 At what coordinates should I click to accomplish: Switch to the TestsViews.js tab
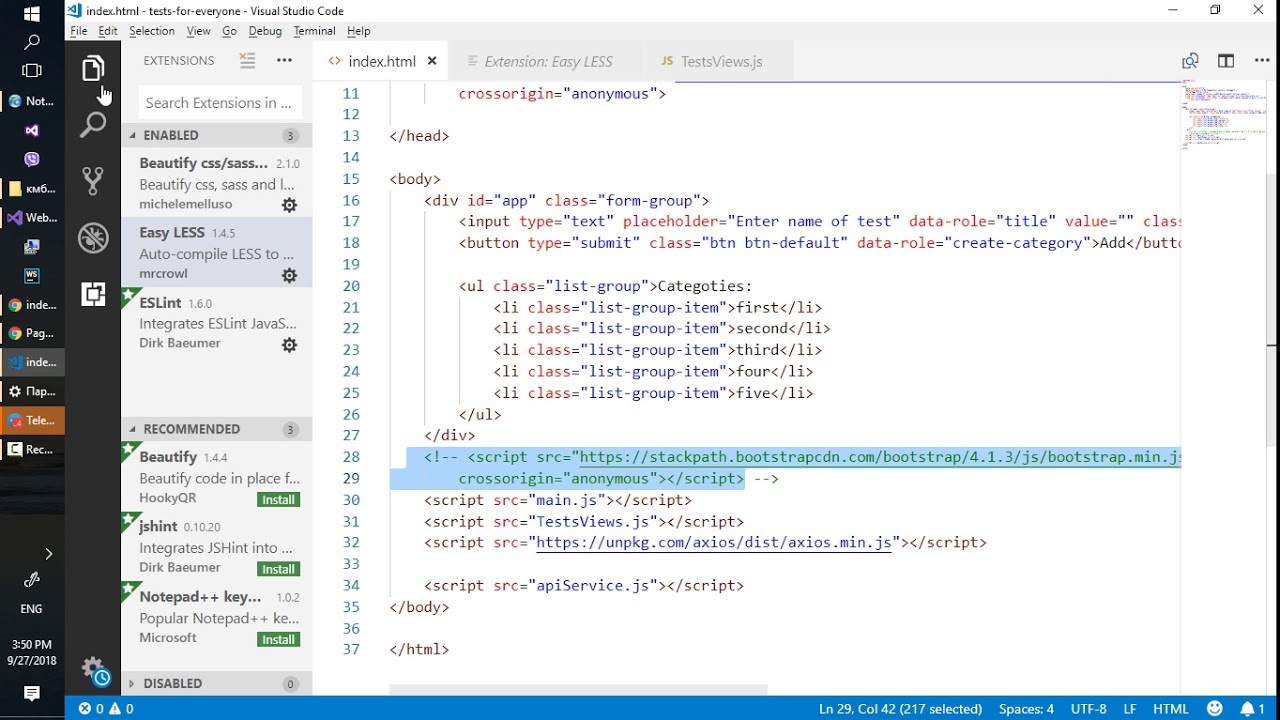click(721, 61)
